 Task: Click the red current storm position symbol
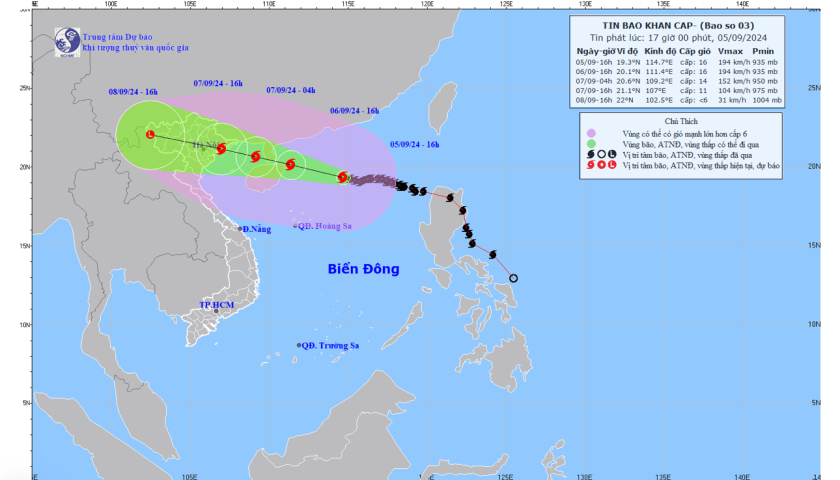[x=344, y=177]
